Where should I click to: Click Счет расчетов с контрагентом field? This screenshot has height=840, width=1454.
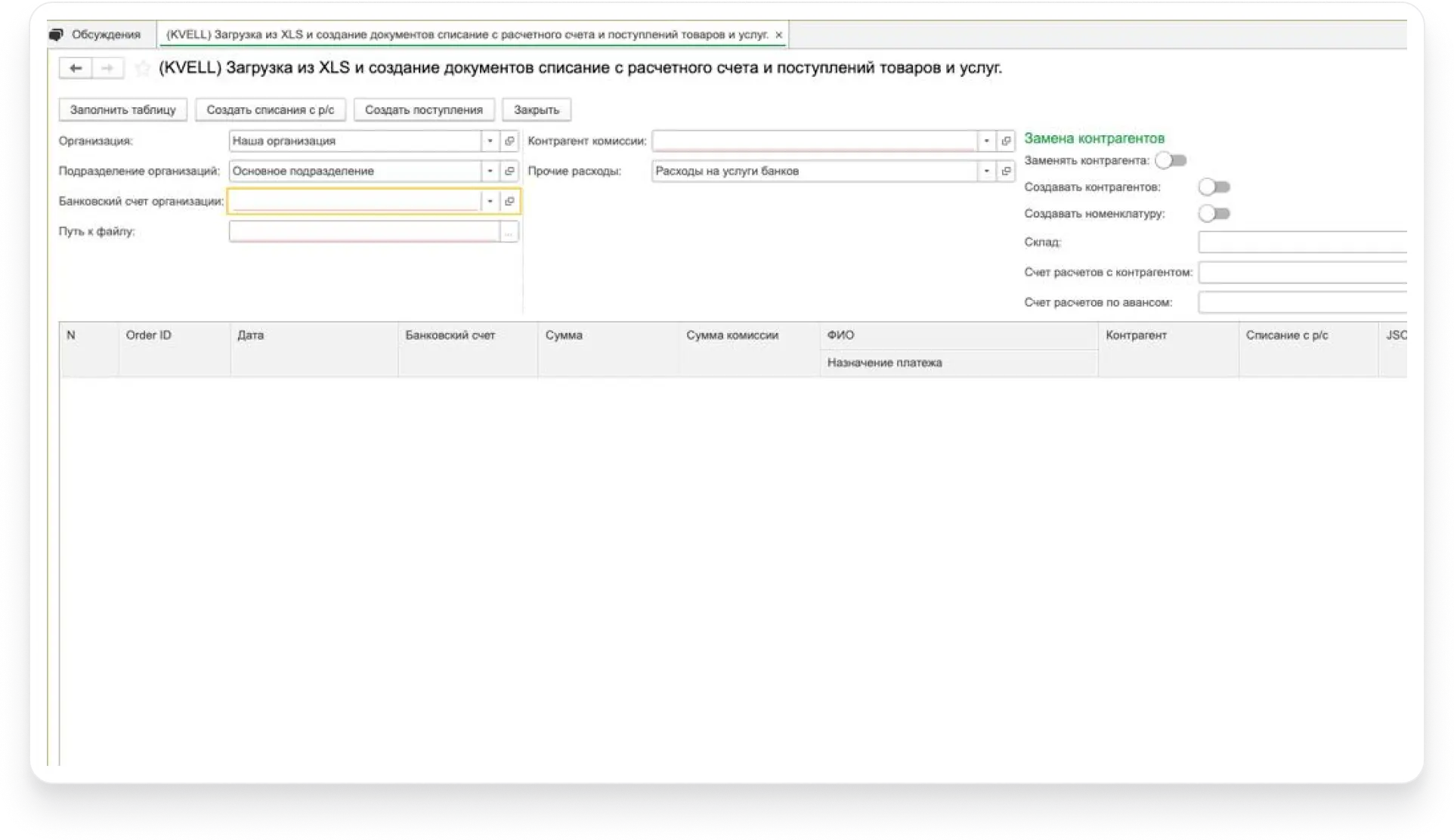coord(1302,273)
